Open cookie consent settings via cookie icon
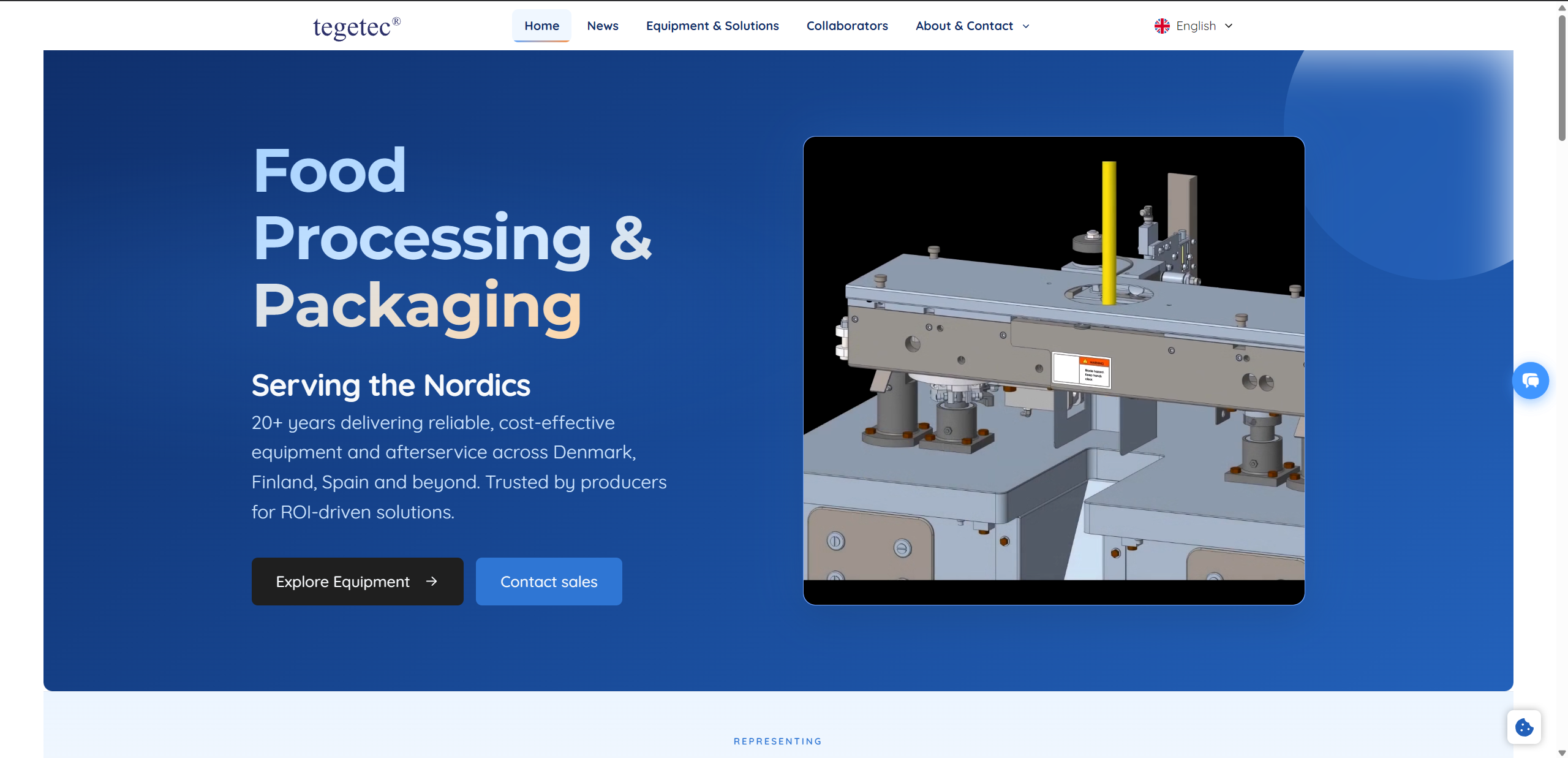Screen dimensions: 1568x758 1525,727
